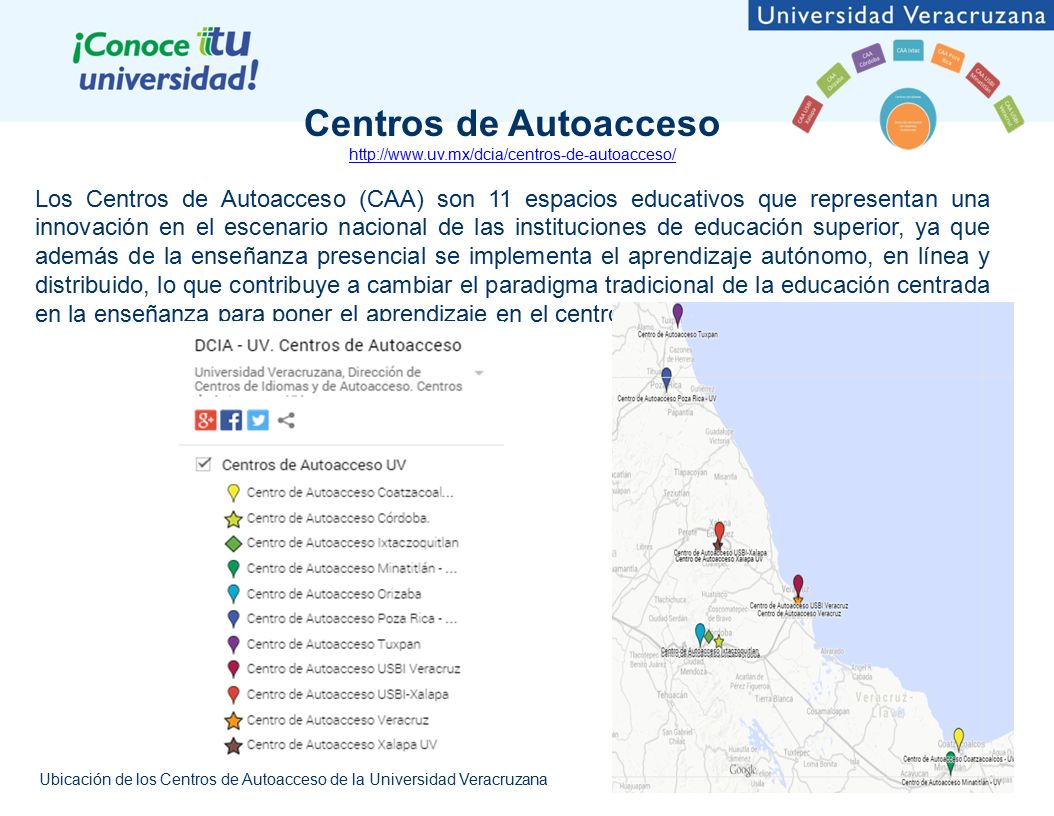Click the red USBI-Xalapa marker on map
The image size is (1054, 816).
719,531
